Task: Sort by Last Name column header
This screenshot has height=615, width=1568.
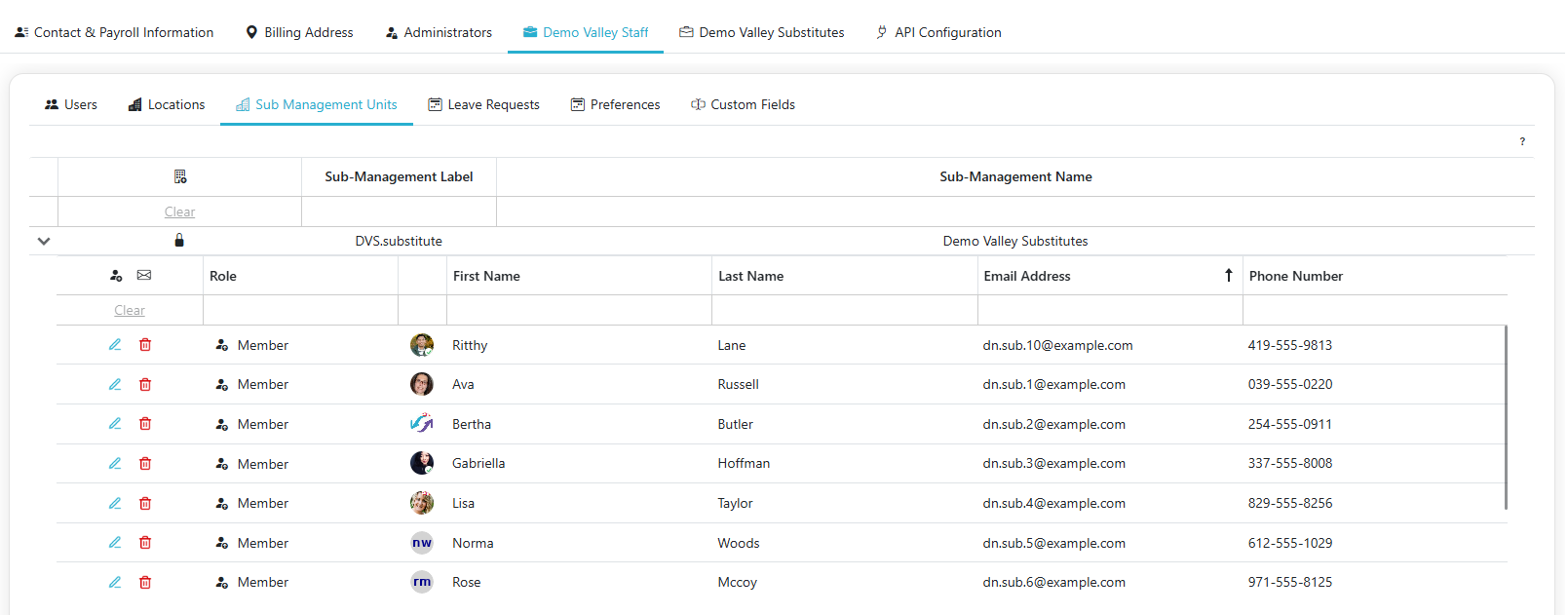Action: 750,277
